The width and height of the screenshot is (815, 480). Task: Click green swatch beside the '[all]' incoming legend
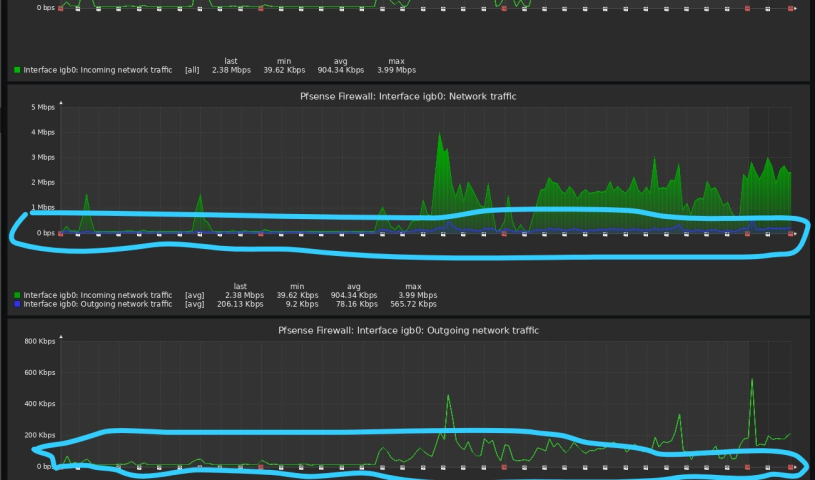click(17, 71)
